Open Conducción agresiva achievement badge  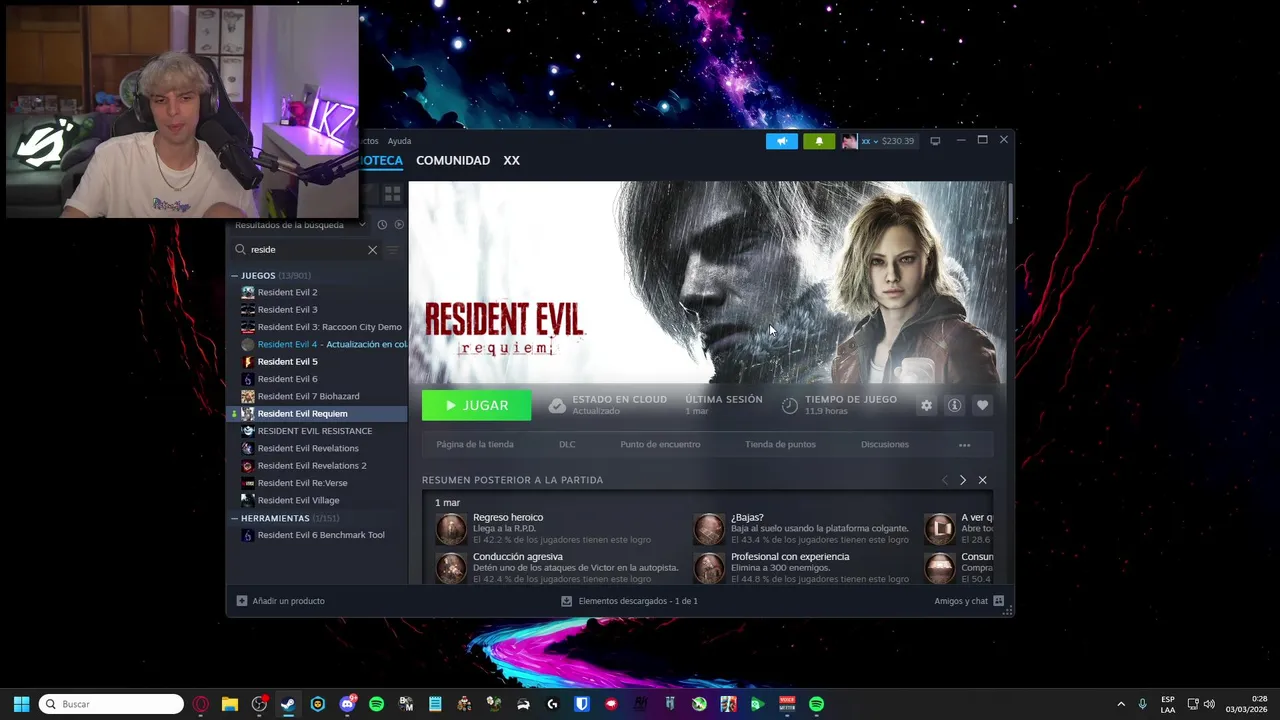[x=451, y=567]
